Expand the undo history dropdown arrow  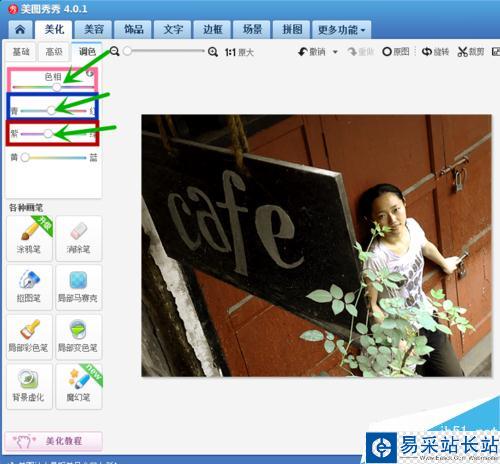[335, 52]
